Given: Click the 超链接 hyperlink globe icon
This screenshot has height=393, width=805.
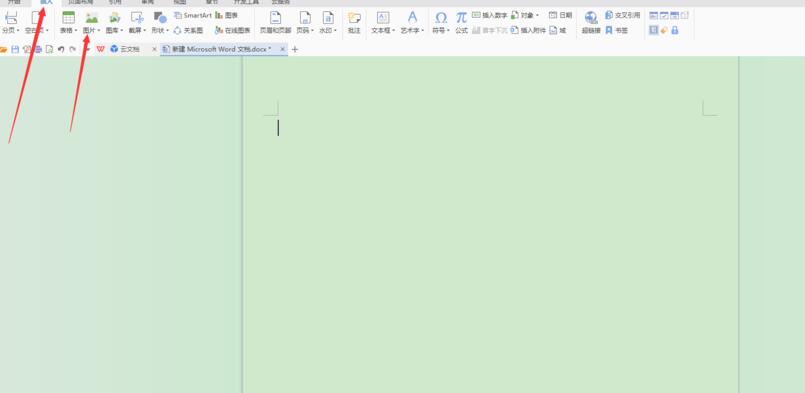Looking at the screenshot, I should (591, 18).
